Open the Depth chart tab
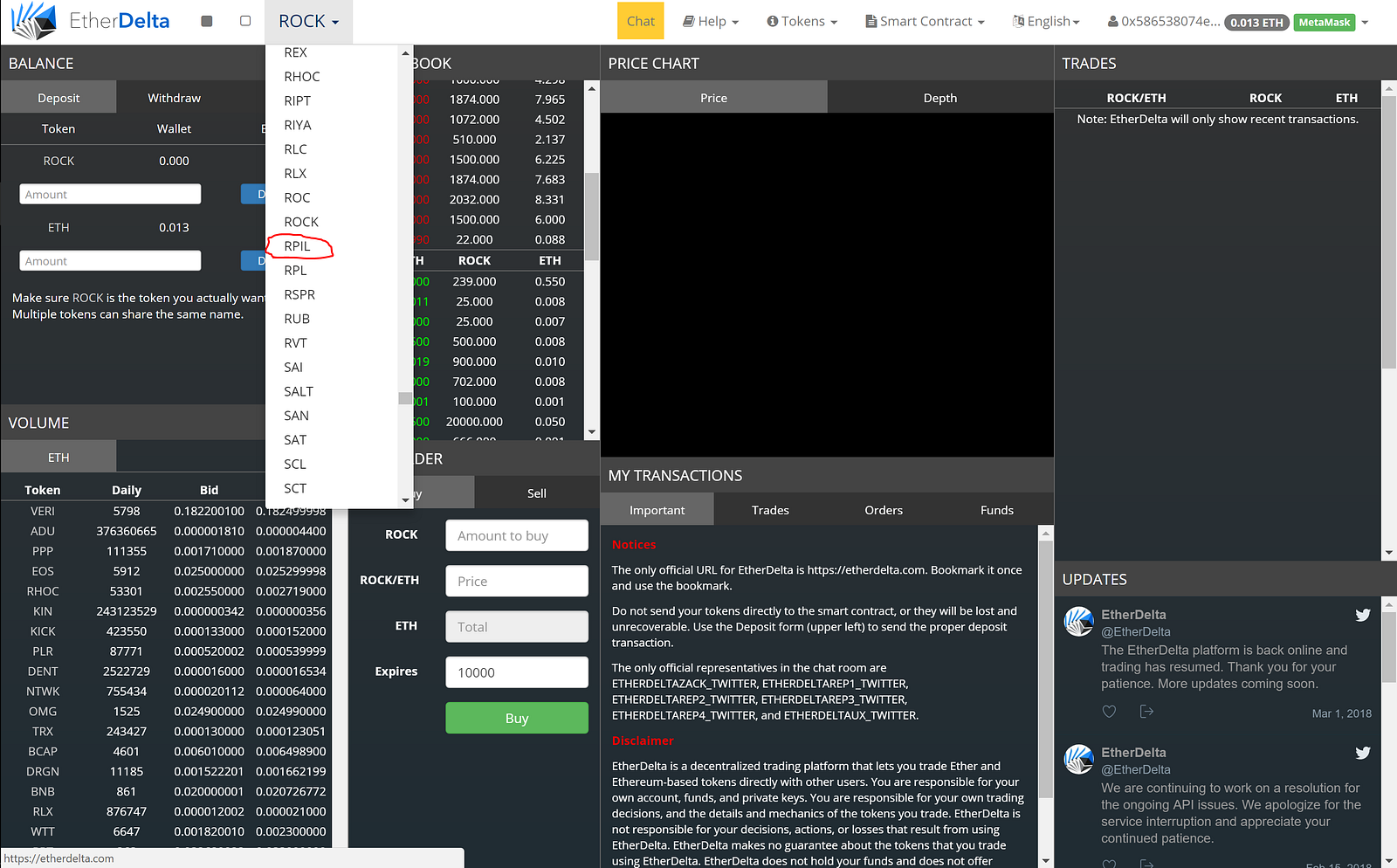The width and height of the screenshot is (1397, 868). pyautogui.click(x=940, y=98)
